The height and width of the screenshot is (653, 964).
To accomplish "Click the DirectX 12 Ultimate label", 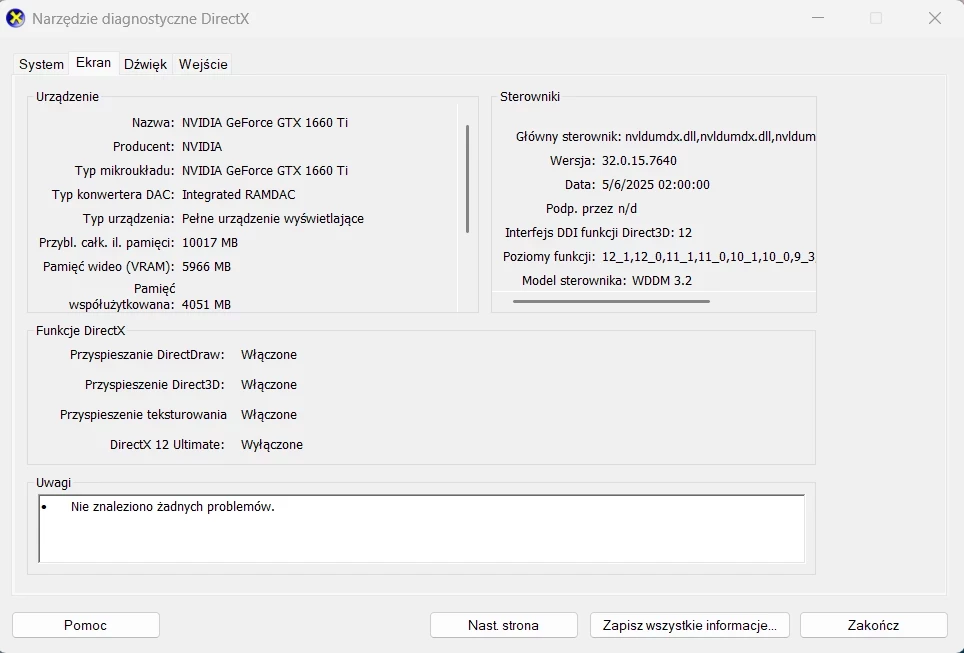I will click(167, 445).
